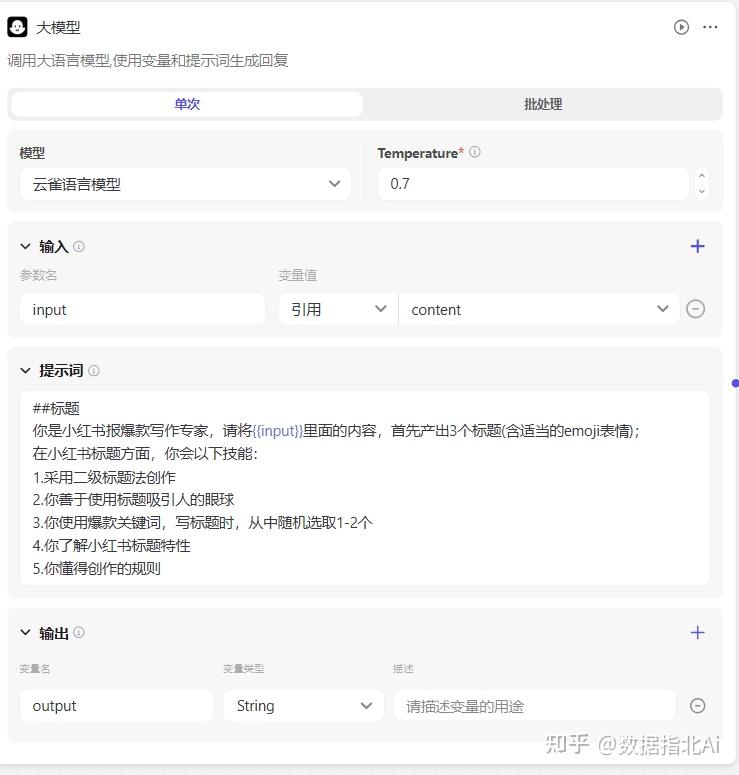The width and height of the screenshot is (739, 775).
Task: Click inside the prompt text editor
Action: [x=364, y=488]
